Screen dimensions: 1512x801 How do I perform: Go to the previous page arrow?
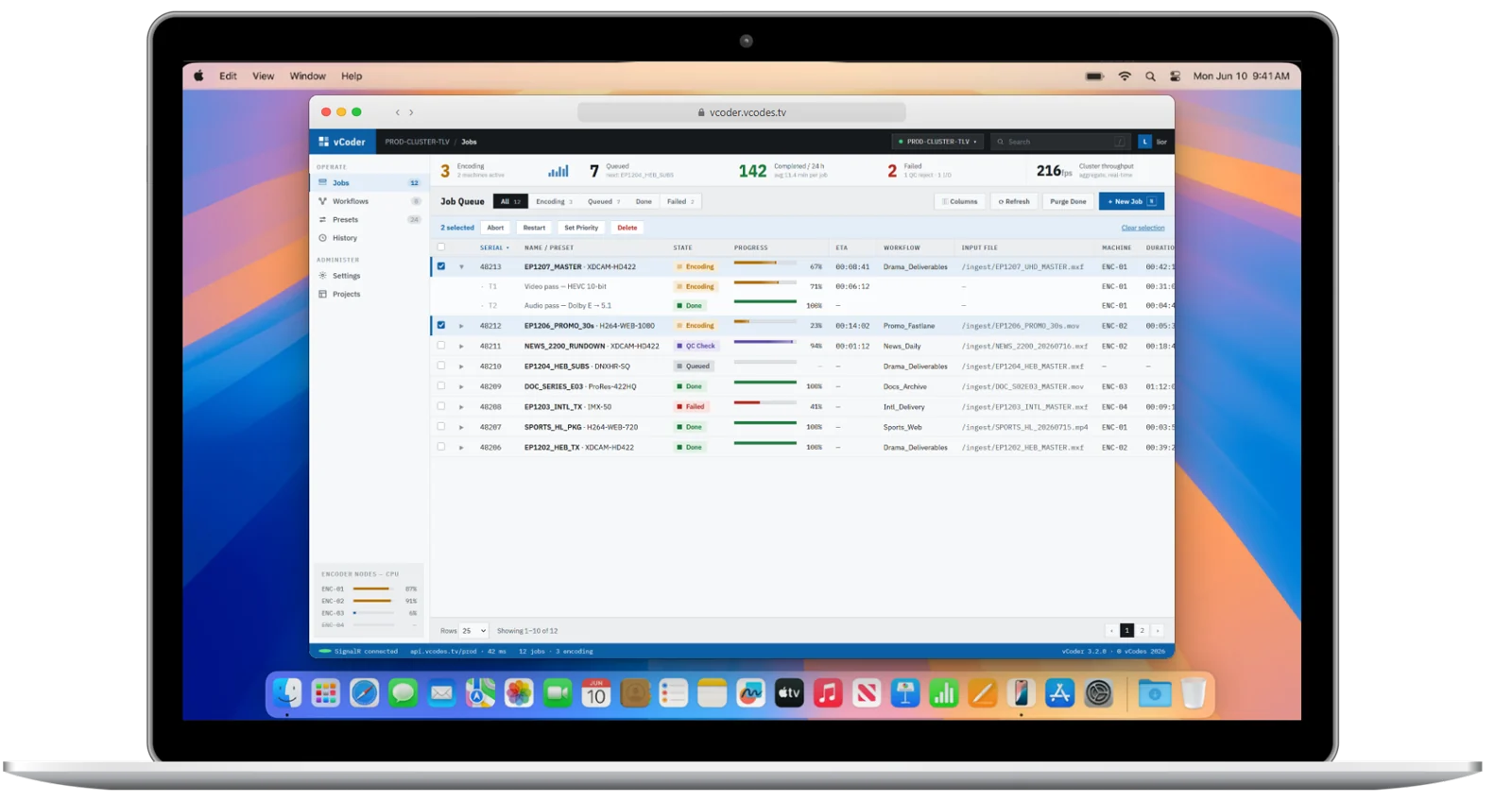1111,630
